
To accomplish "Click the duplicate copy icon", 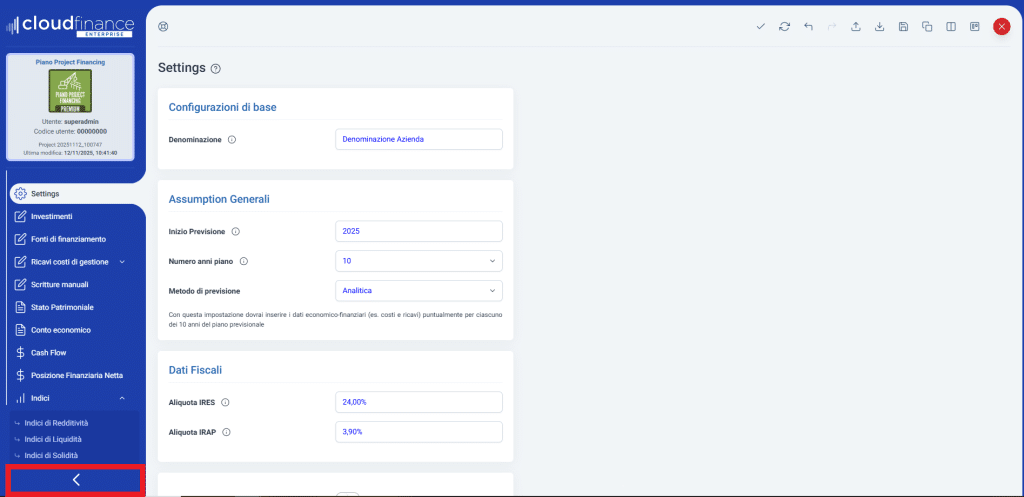I will pos(927,27).
